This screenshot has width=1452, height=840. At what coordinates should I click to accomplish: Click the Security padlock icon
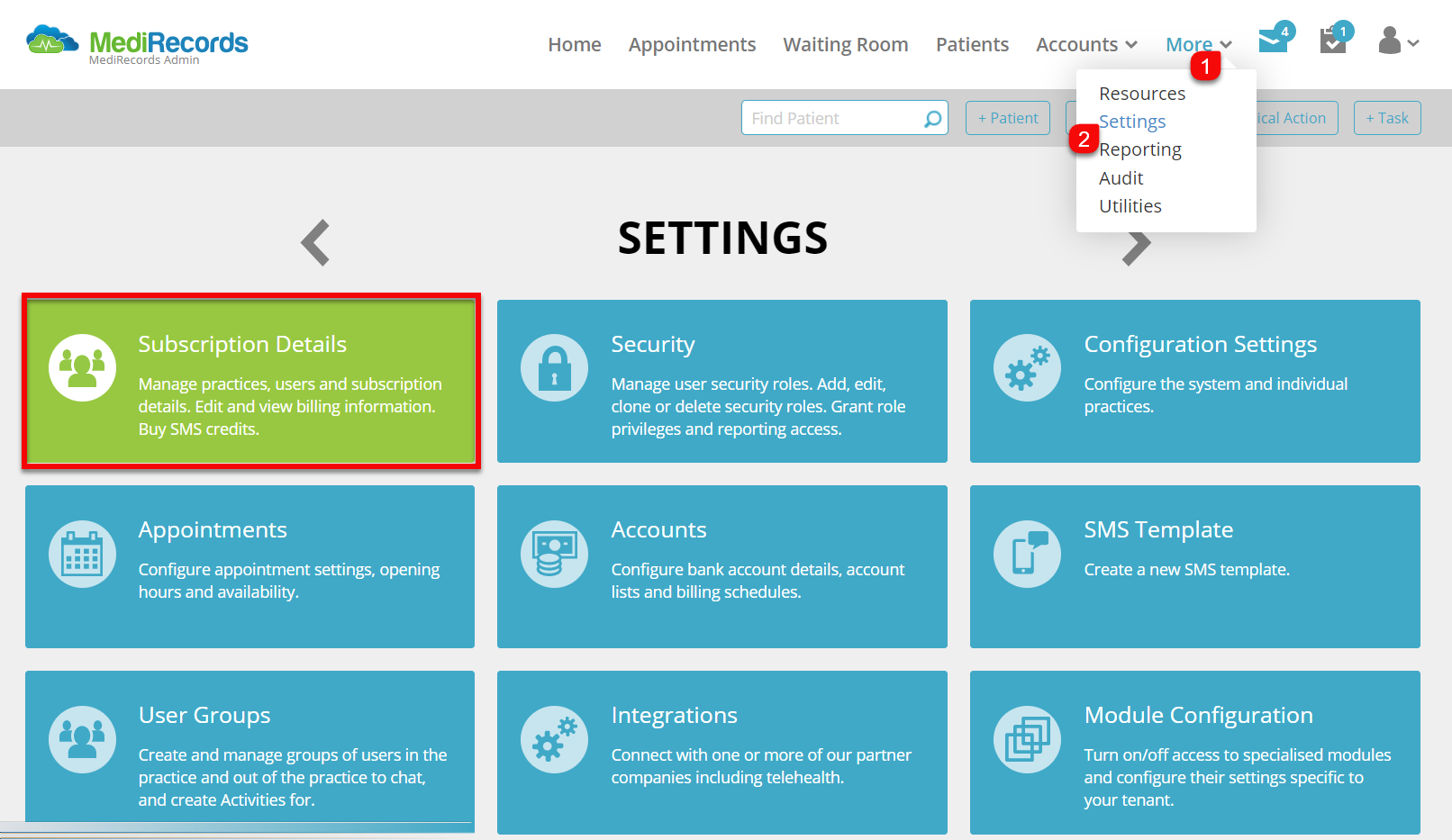(x=554, y=367)
